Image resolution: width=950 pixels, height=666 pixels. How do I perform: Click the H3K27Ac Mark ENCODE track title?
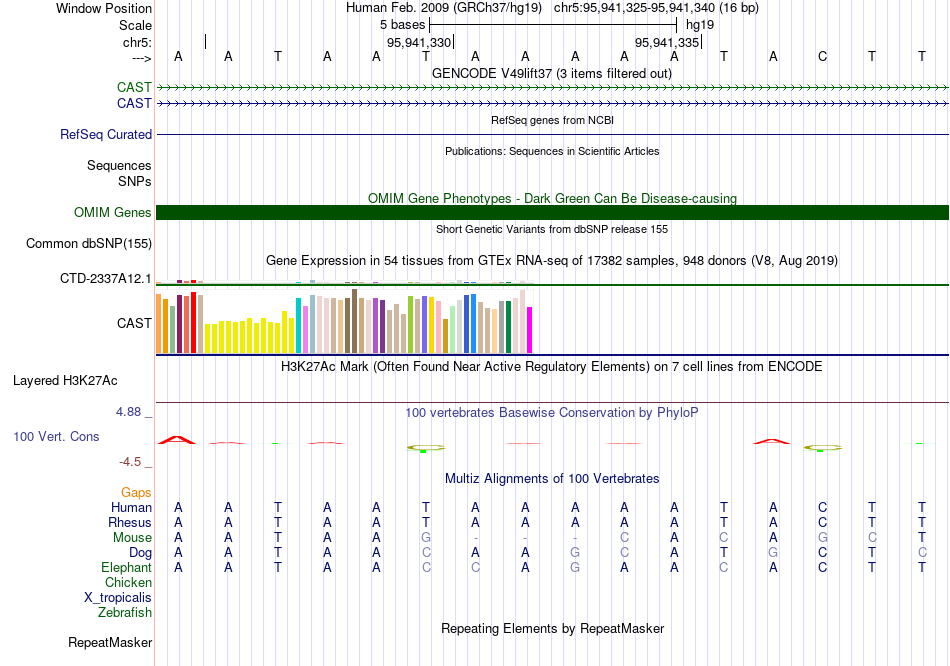tap(551, 367)
